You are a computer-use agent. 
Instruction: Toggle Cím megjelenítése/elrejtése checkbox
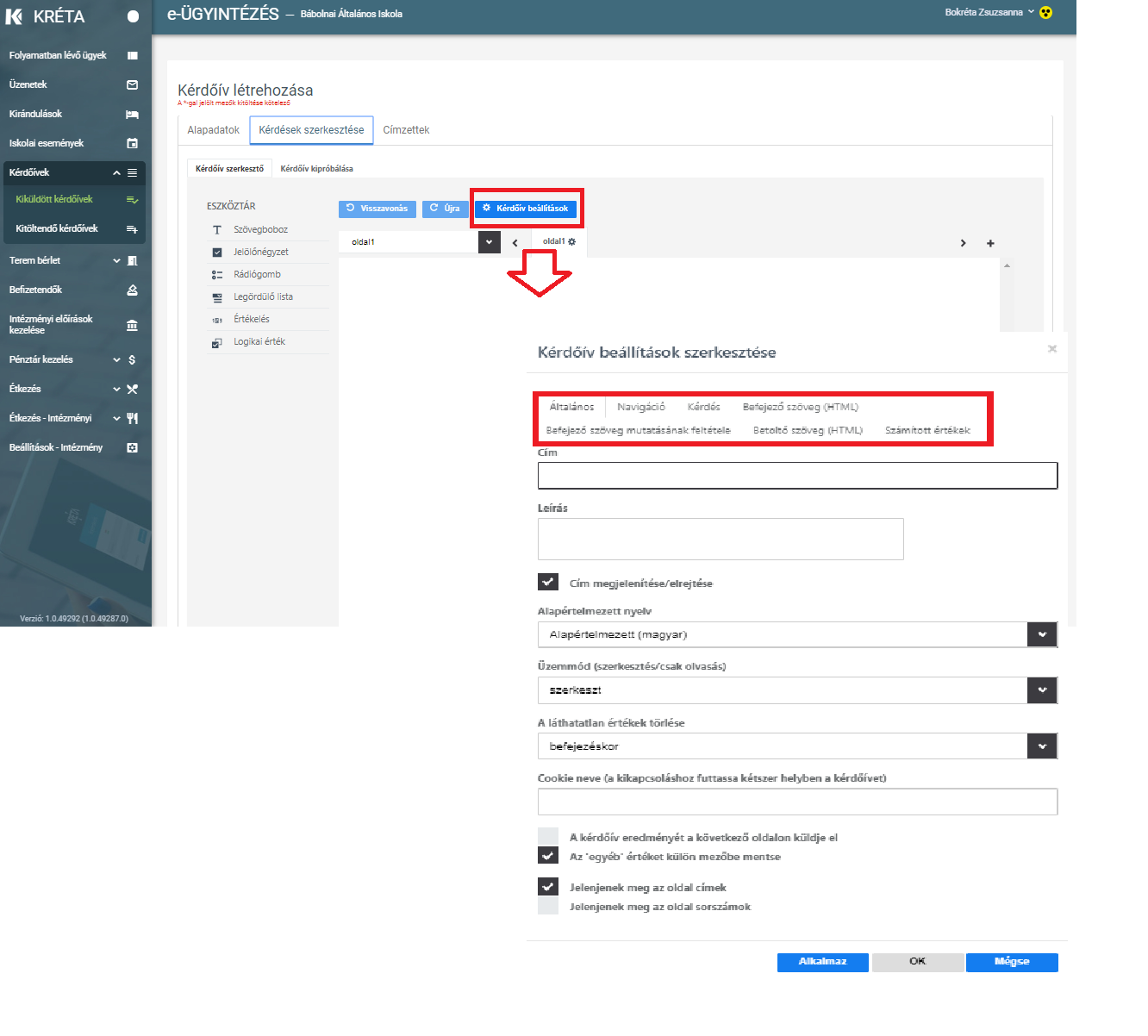pos(548,582)
